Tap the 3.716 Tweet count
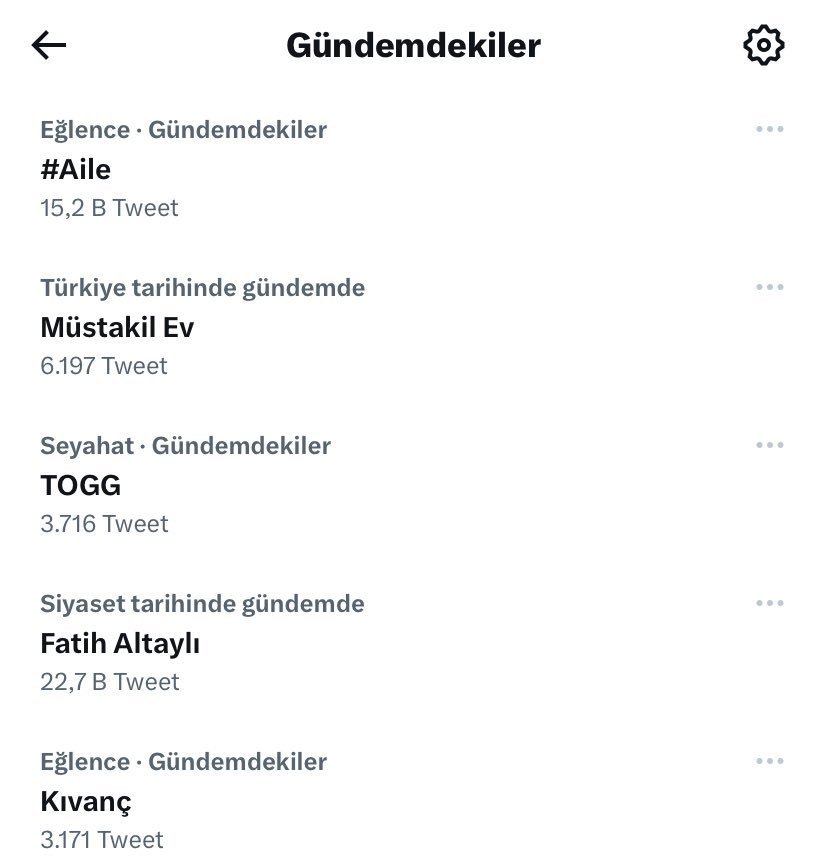Viewport: 828px width, 863px height. pyautogui.click(x=104, y=524)
